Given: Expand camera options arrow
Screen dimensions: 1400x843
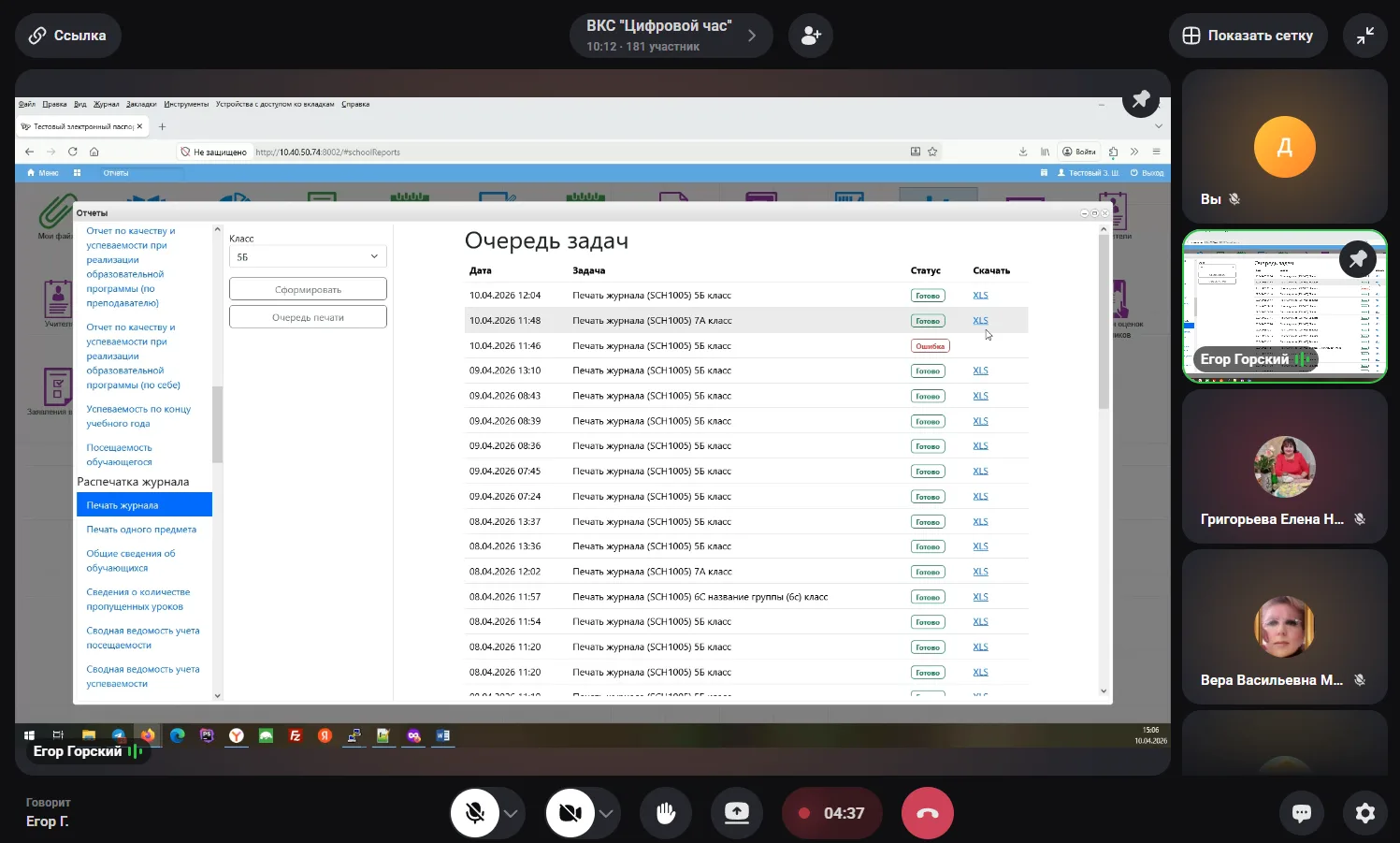Looking at the screenshot, I should (x=606, y=813).
